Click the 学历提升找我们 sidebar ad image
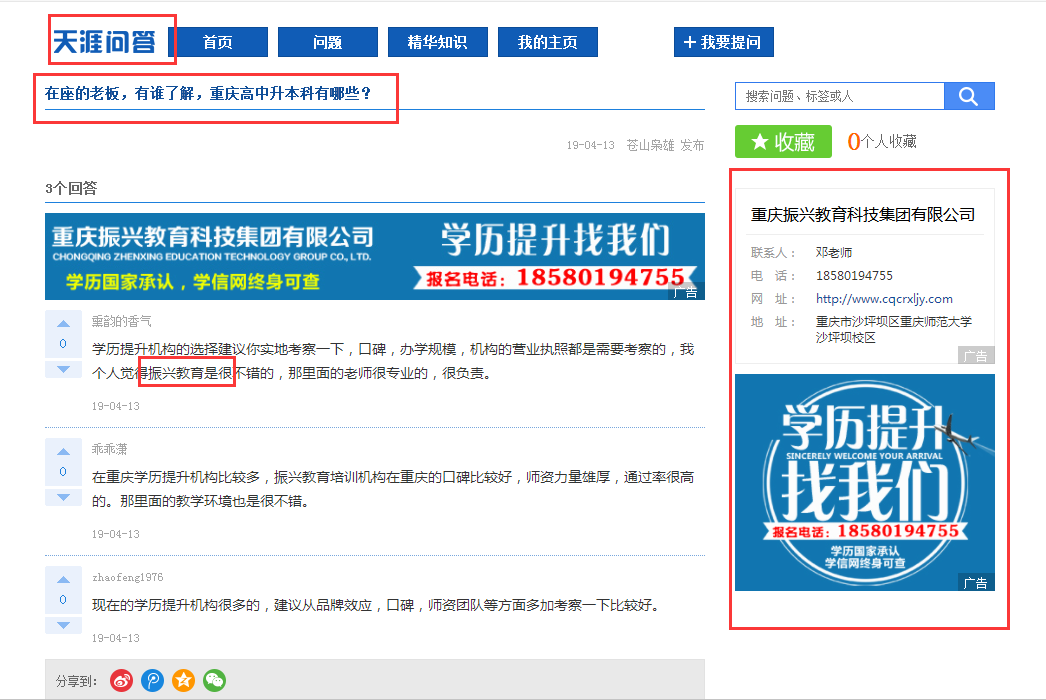1046x700 pixels. pos(865,482)
